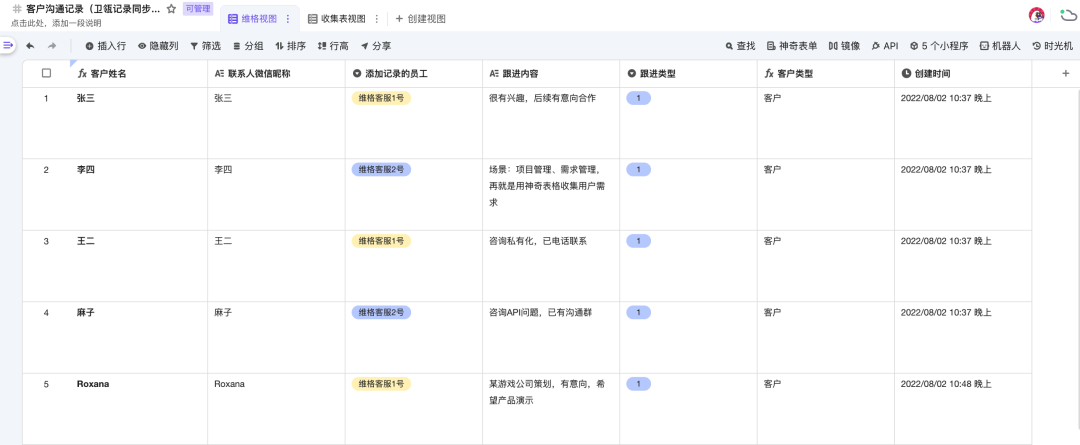Image resolution: width=1080 pixels, height=445 pixels.
Task: Click the 维格客服1号 tag in row 1
Action: [x=381, y=98]
